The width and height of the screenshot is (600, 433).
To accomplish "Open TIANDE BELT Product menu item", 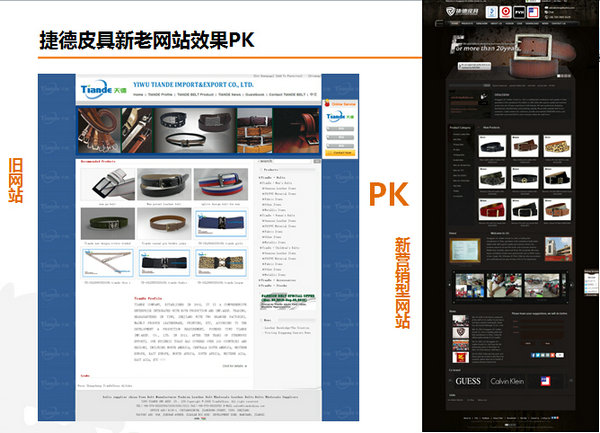I will pyautogui.click(x=195, y=94).
